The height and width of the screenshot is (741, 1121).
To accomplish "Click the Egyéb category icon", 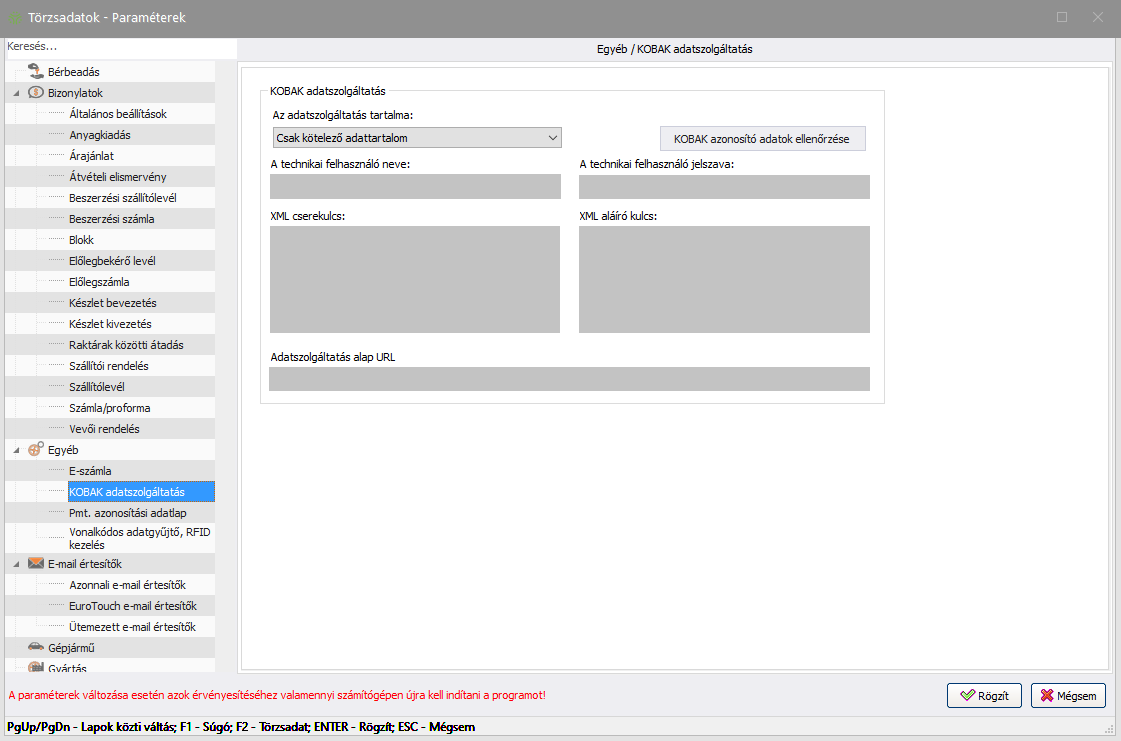I will (x=35, y=450).
